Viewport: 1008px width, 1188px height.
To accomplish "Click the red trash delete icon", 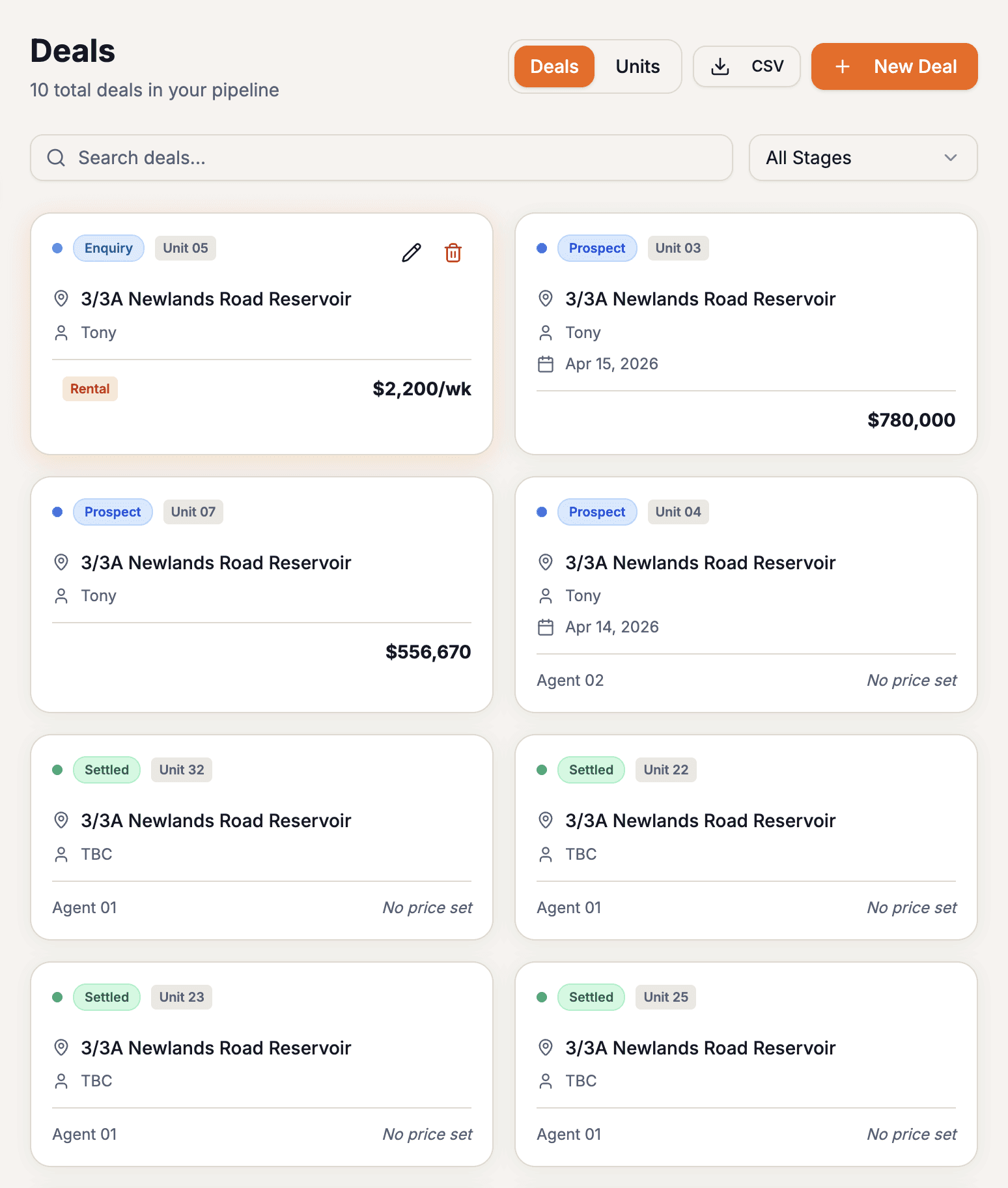I will point(453,253).
